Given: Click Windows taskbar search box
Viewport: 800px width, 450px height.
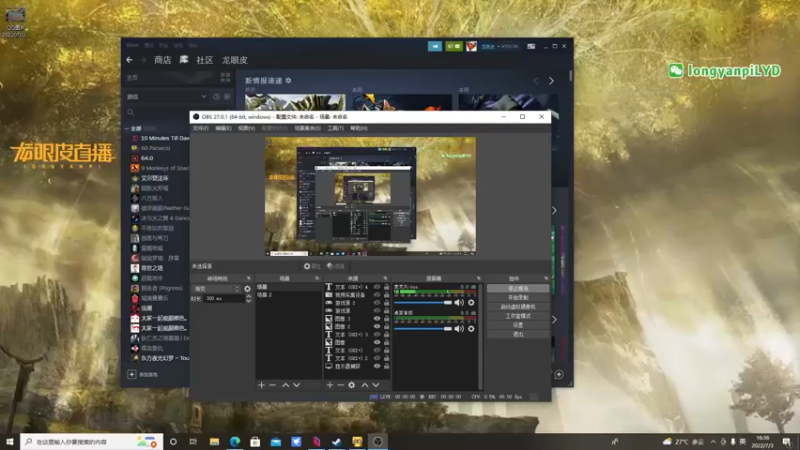Looking at the screenshot, I should 92,441.
